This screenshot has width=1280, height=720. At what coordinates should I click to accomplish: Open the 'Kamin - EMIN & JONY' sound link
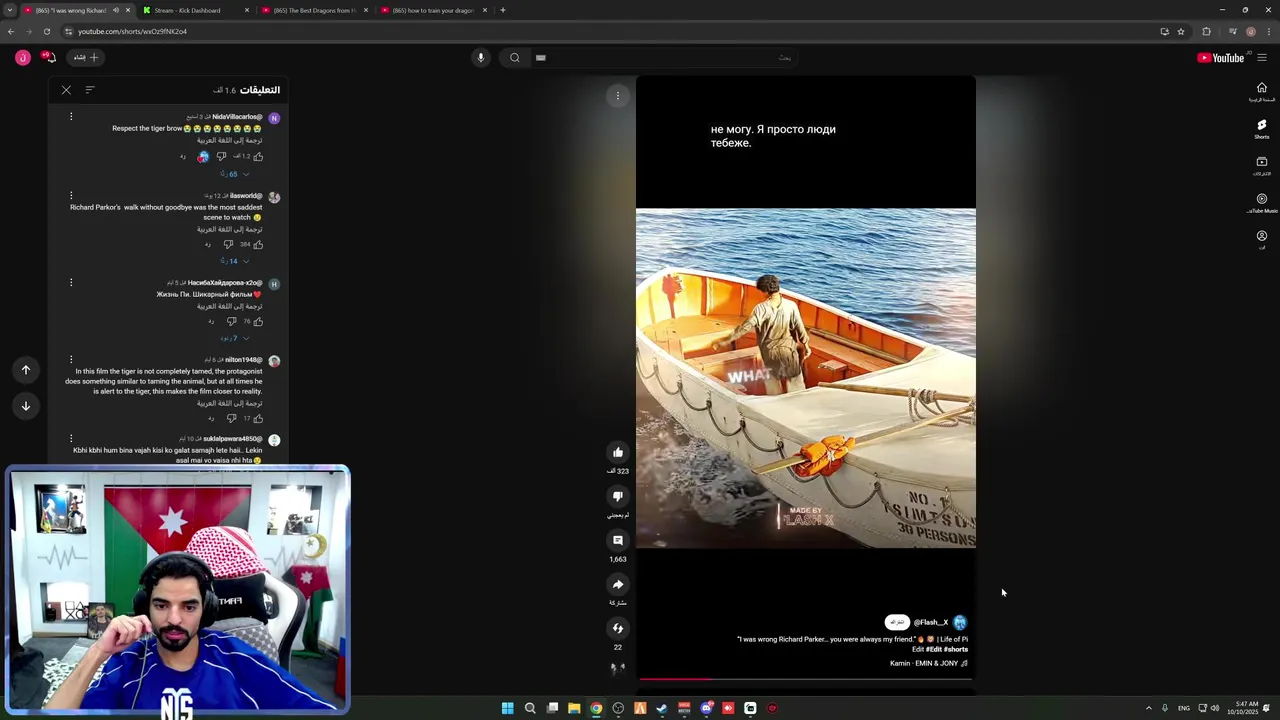[x=929, y=663]
